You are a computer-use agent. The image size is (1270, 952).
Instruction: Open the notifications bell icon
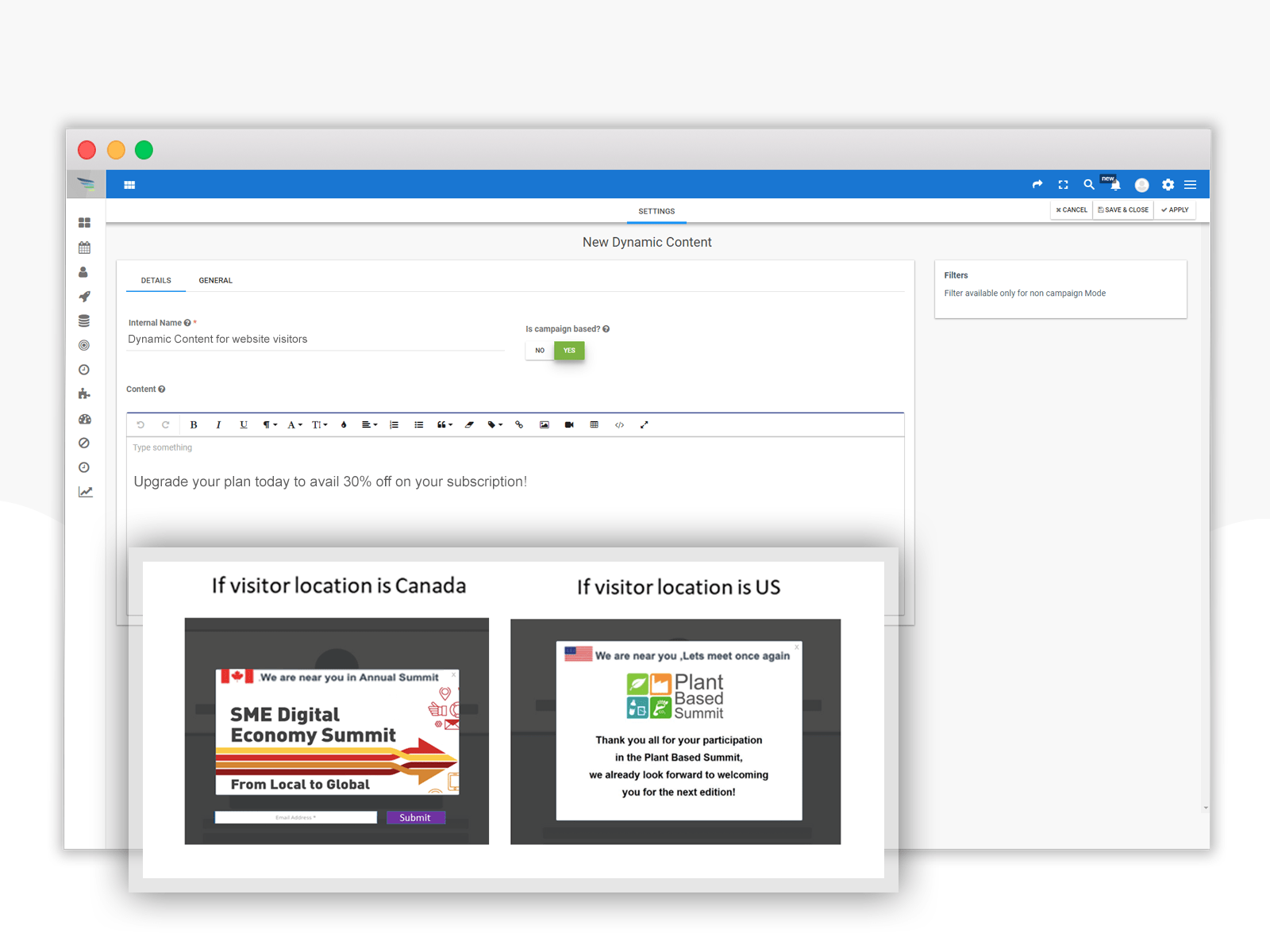click(1115, 186)
